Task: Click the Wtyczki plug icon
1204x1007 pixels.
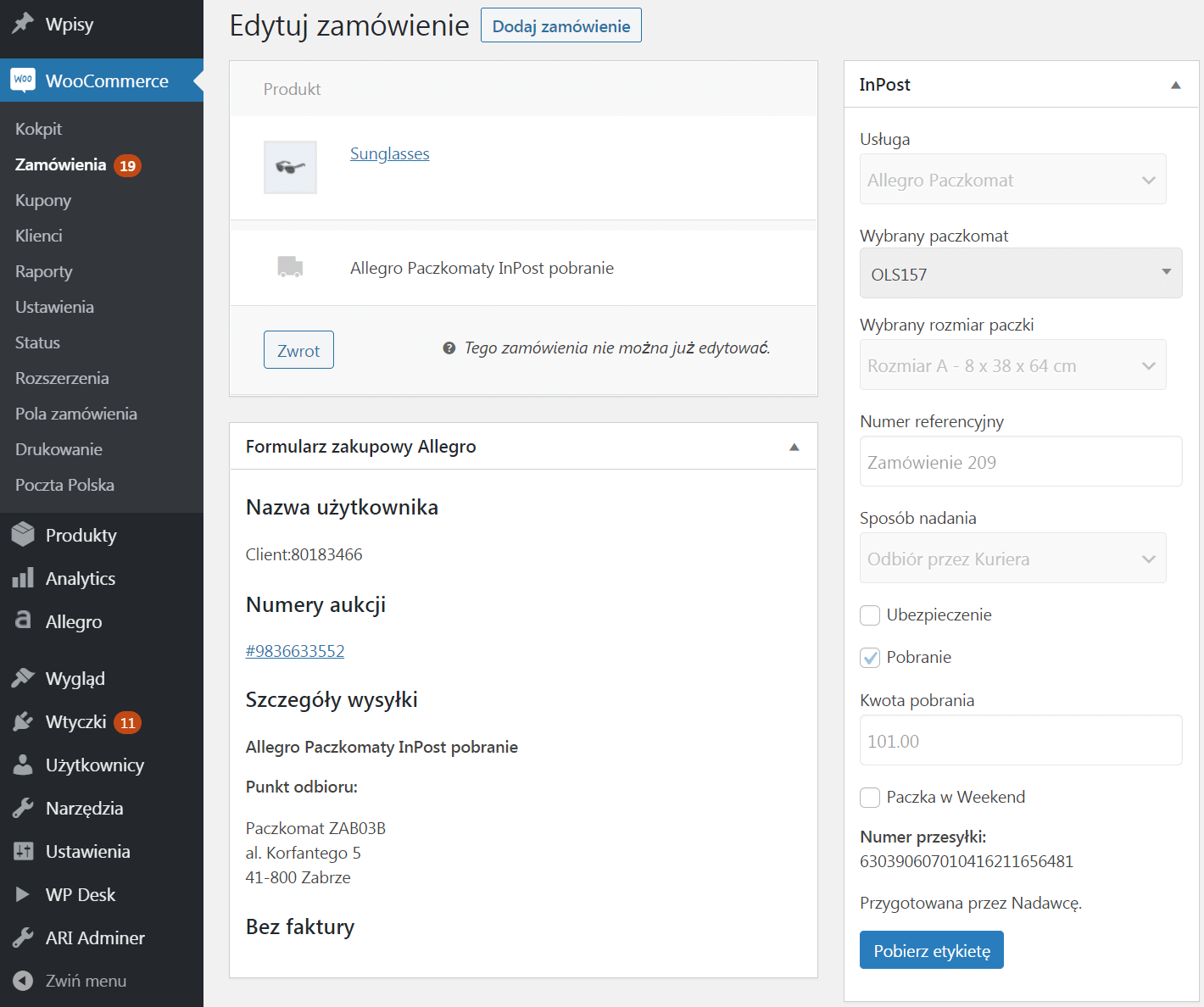Action: (23, 721)
